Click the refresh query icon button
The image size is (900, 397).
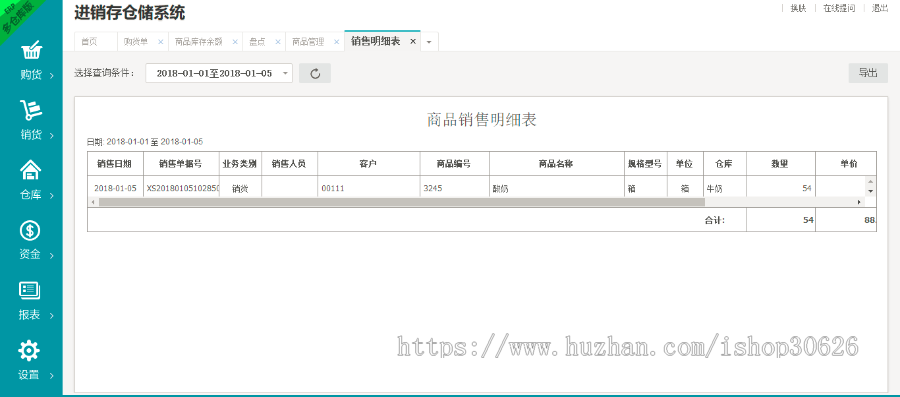(315, 73)
